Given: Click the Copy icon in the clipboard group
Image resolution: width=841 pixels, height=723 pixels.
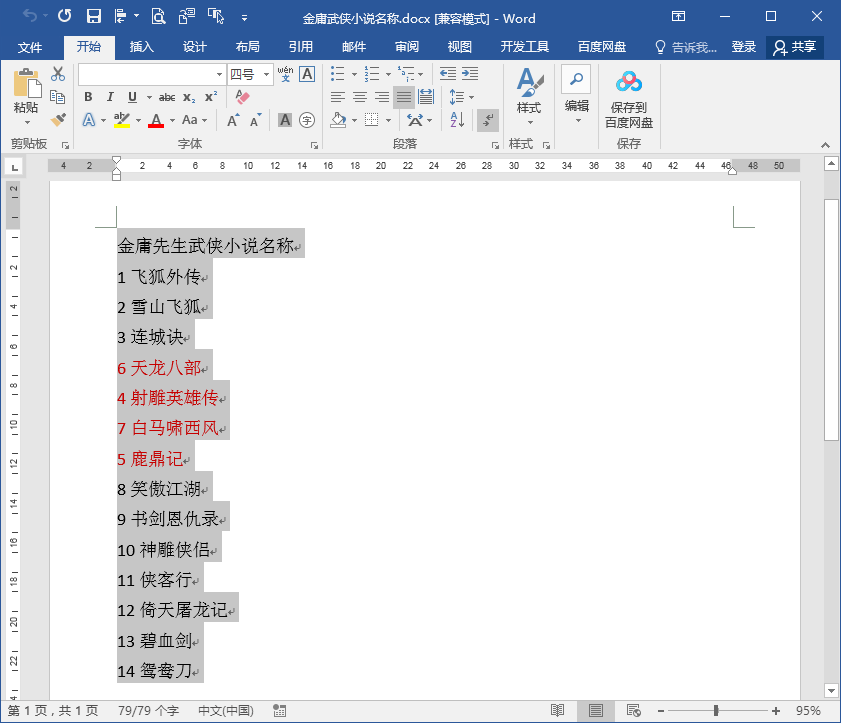Looking at the screenshot, I should coord(58,97).
